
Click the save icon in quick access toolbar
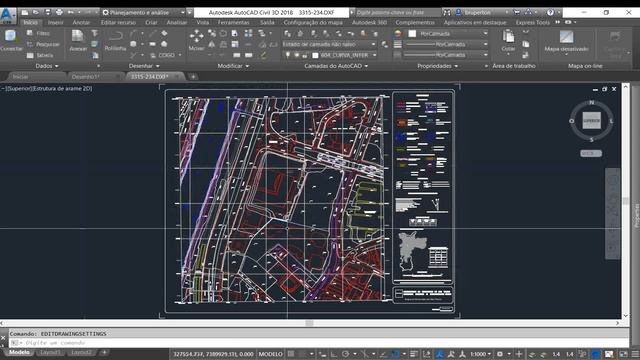coord(48,12)
